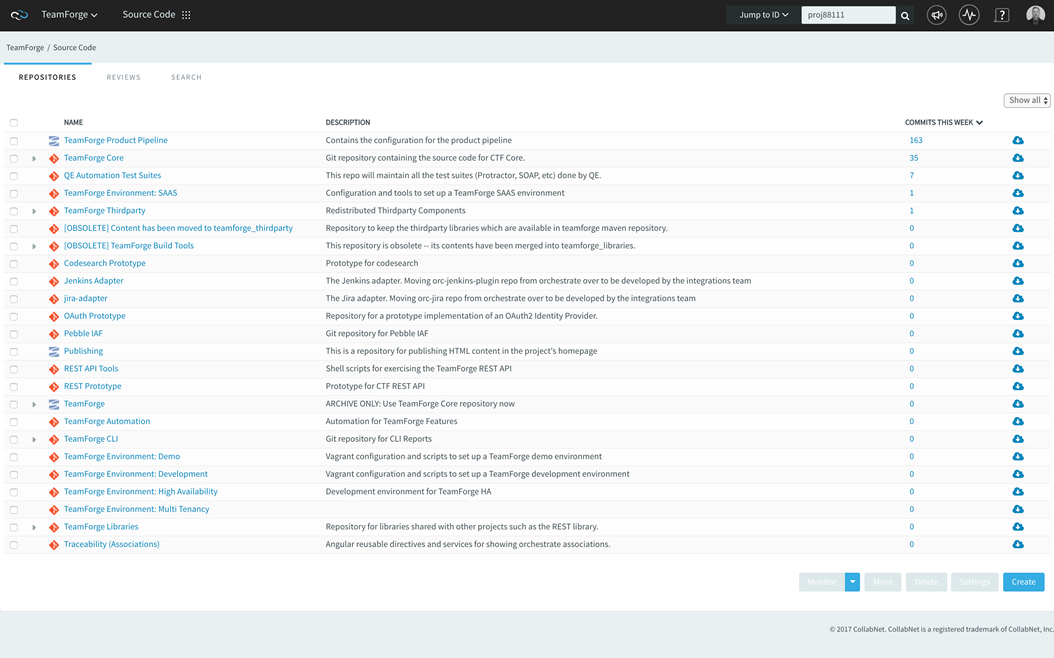This screenshot has height=658, width=1054.
Task: Open the TeamForge Environment: Demo repository link
Action: tap(122, 456)
